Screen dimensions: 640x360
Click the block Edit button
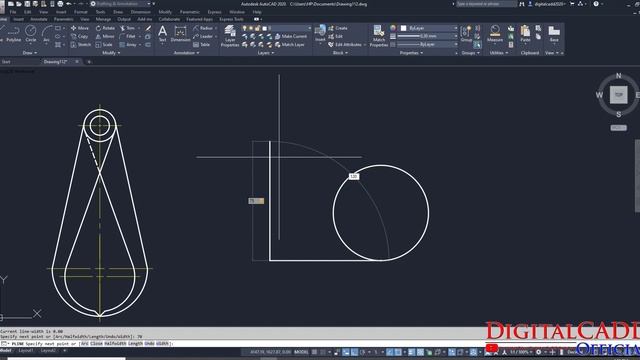336,36
